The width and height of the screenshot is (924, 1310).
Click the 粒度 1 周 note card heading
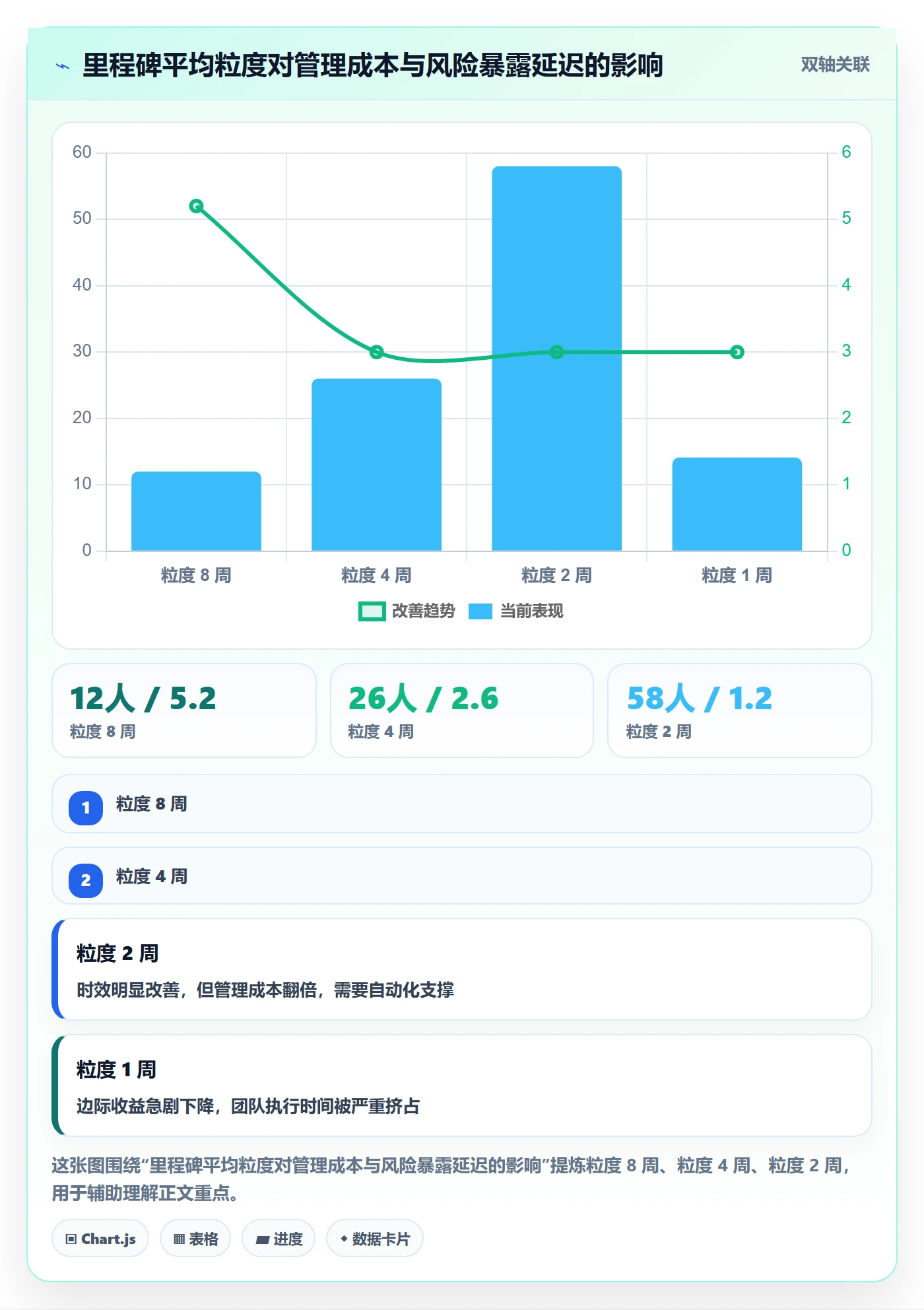click(x=116, y=1070)
